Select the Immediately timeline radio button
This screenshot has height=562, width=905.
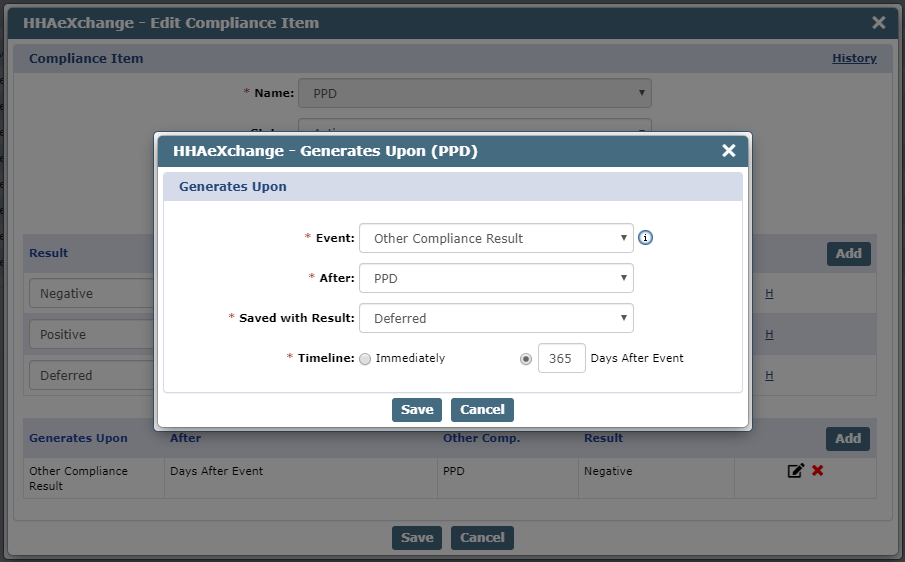coord(365,359)
